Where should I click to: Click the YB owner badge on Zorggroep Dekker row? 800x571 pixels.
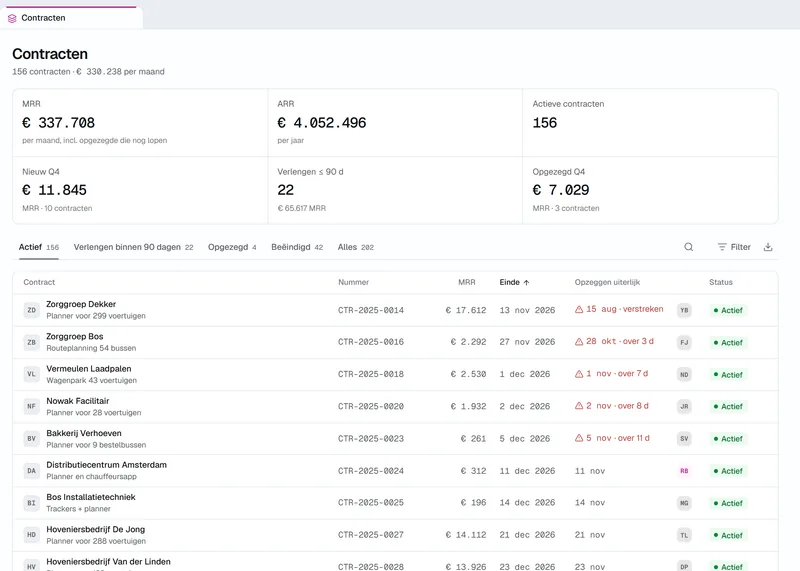[x=684, y=310]
